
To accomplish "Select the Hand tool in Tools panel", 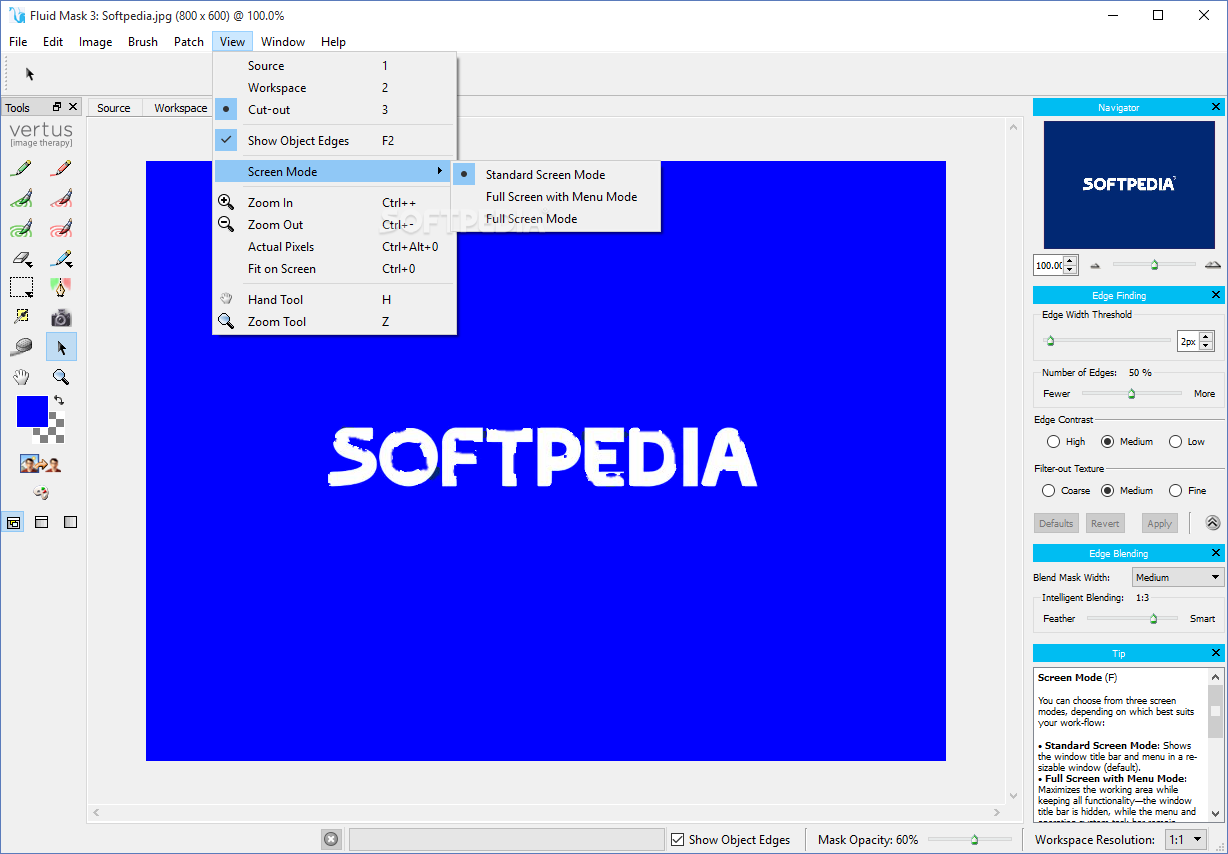I will tap(21, 377).
